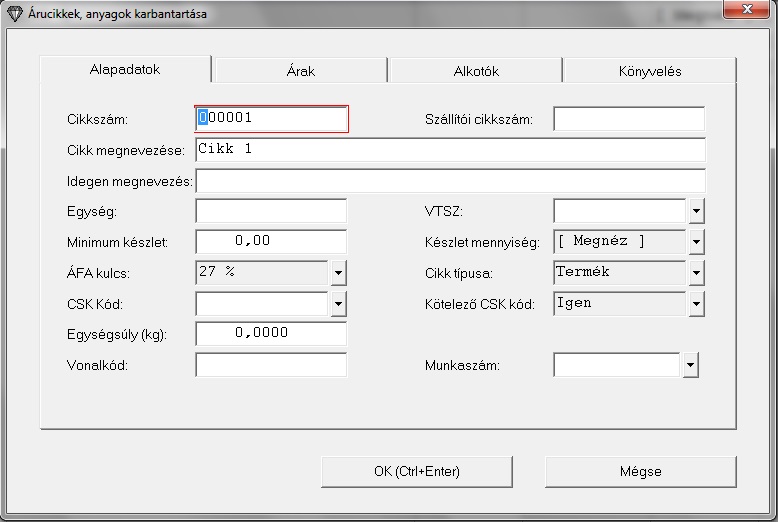Click into the Cikkszám input field

coord(271,119)
